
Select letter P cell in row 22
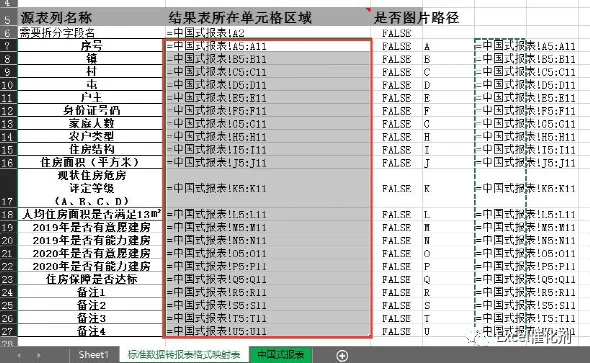point(448,266)
